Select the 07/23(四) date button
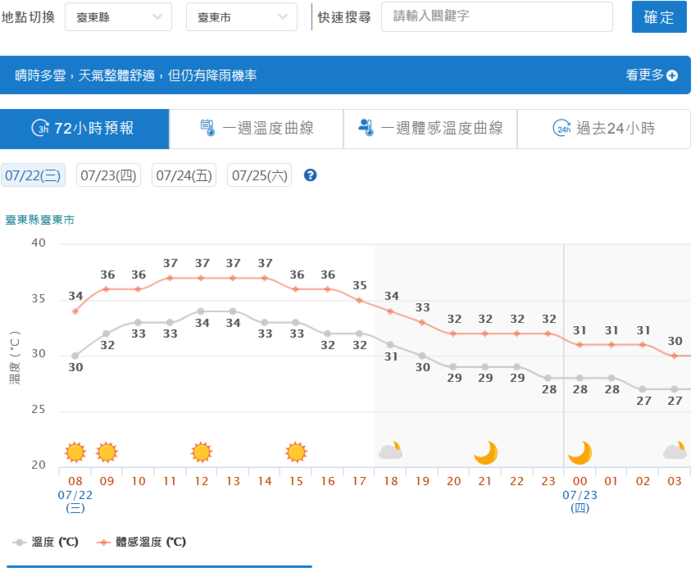 108,175
